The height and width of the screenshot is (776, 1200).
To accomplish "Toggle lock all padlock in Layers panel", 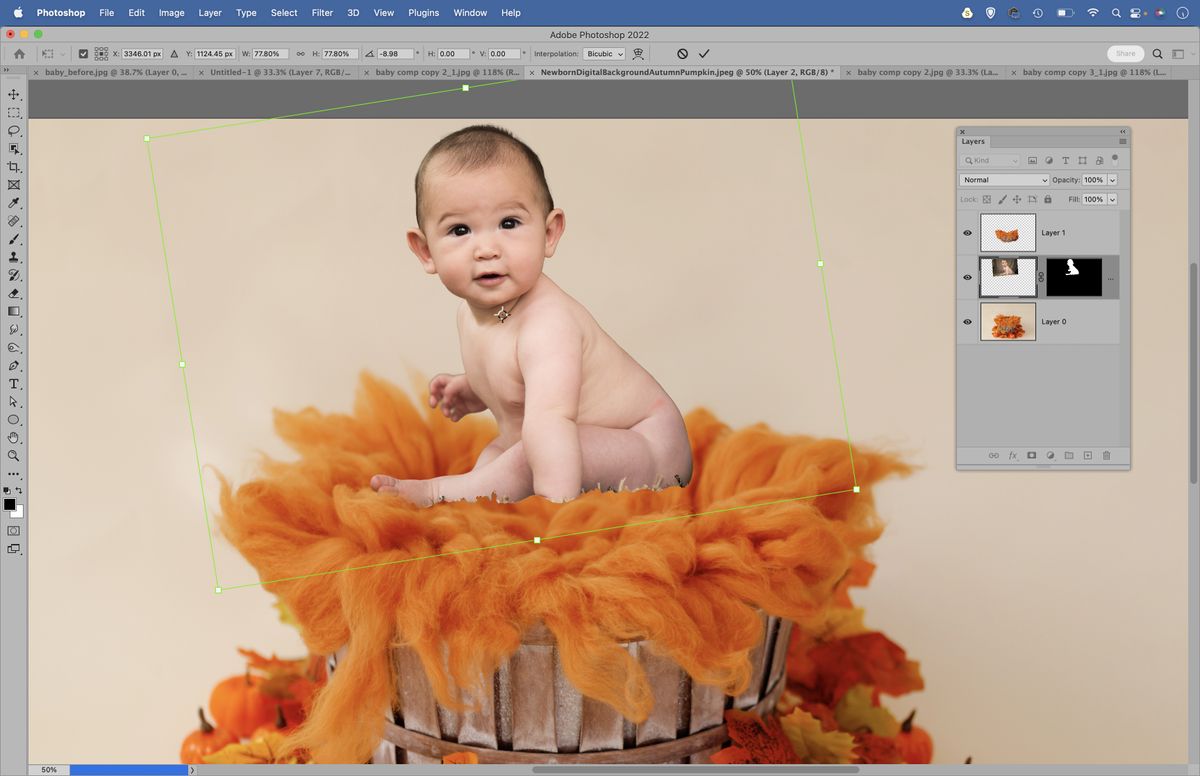I will [1047, 199].
